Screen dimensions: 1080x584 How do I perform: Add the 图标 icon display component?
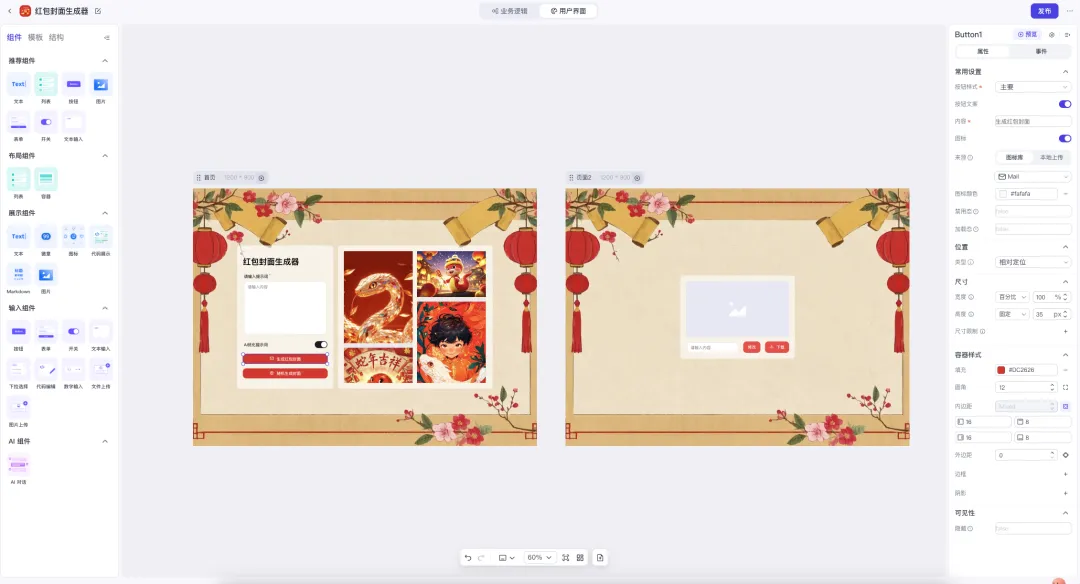[x=74, y=236]
